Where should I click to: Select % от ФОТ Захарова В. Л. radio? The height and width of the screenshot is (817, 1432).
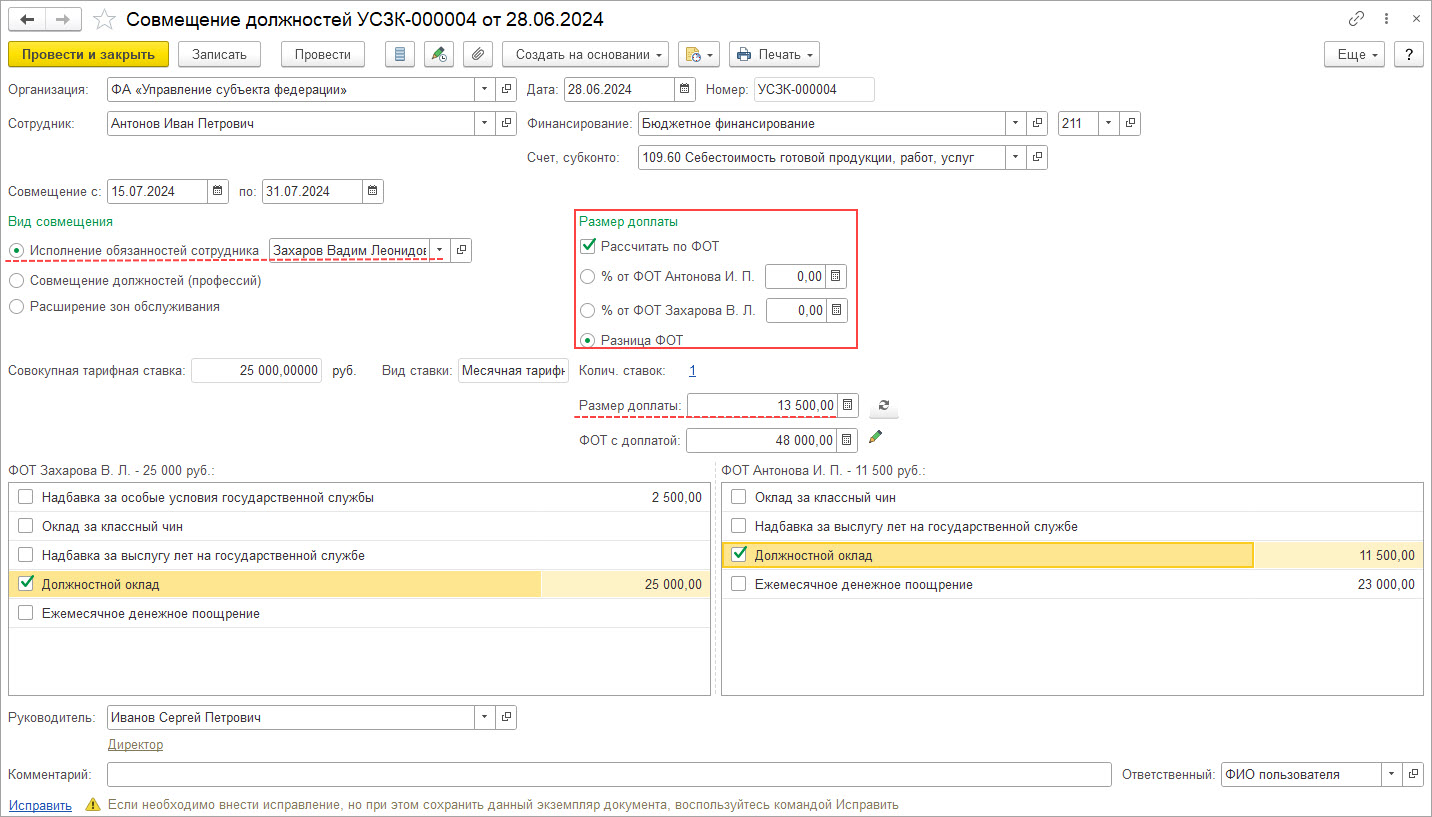588,311
